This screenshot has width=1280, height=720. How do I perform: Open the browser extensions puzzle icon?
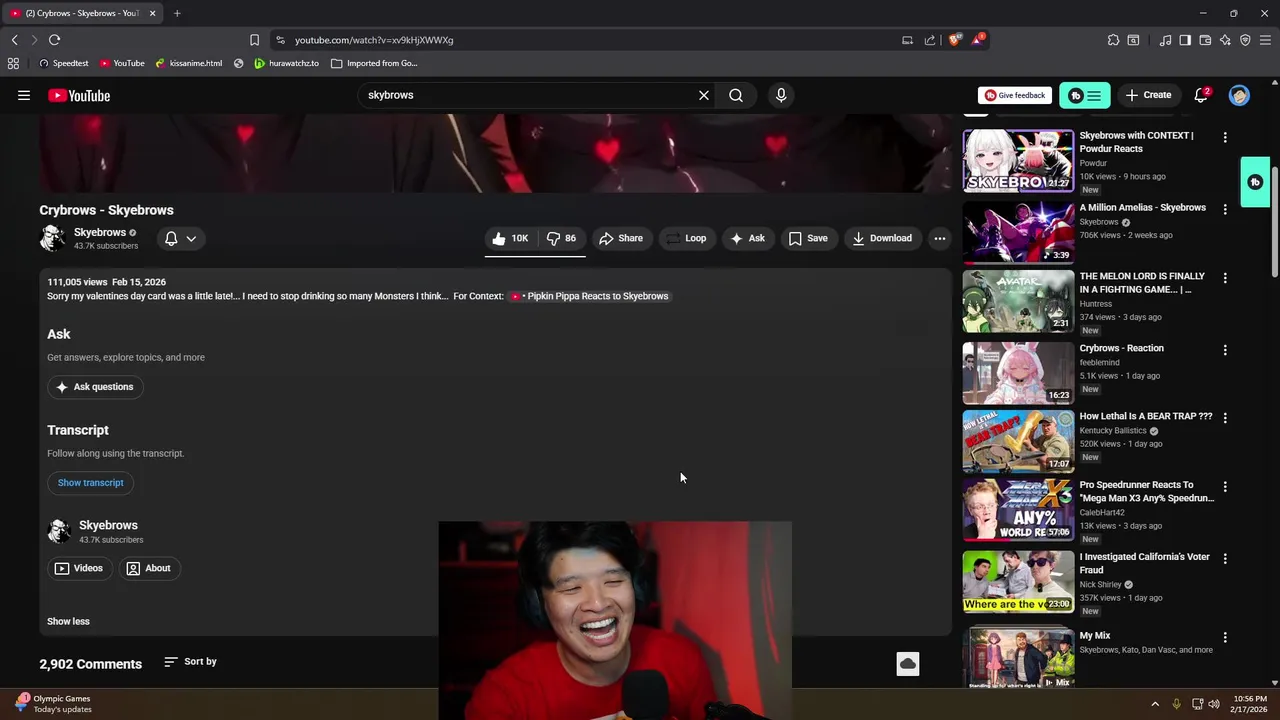point(1113,40)
